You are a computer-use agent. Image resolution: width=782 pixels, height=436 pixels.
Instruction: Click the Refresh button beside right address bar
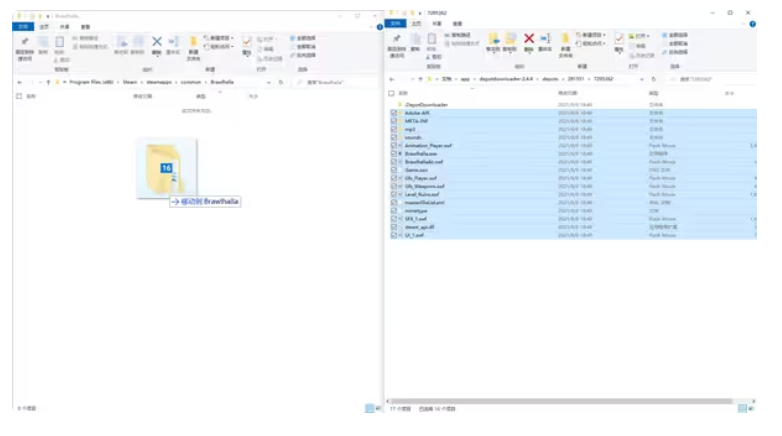click(654, 78)
